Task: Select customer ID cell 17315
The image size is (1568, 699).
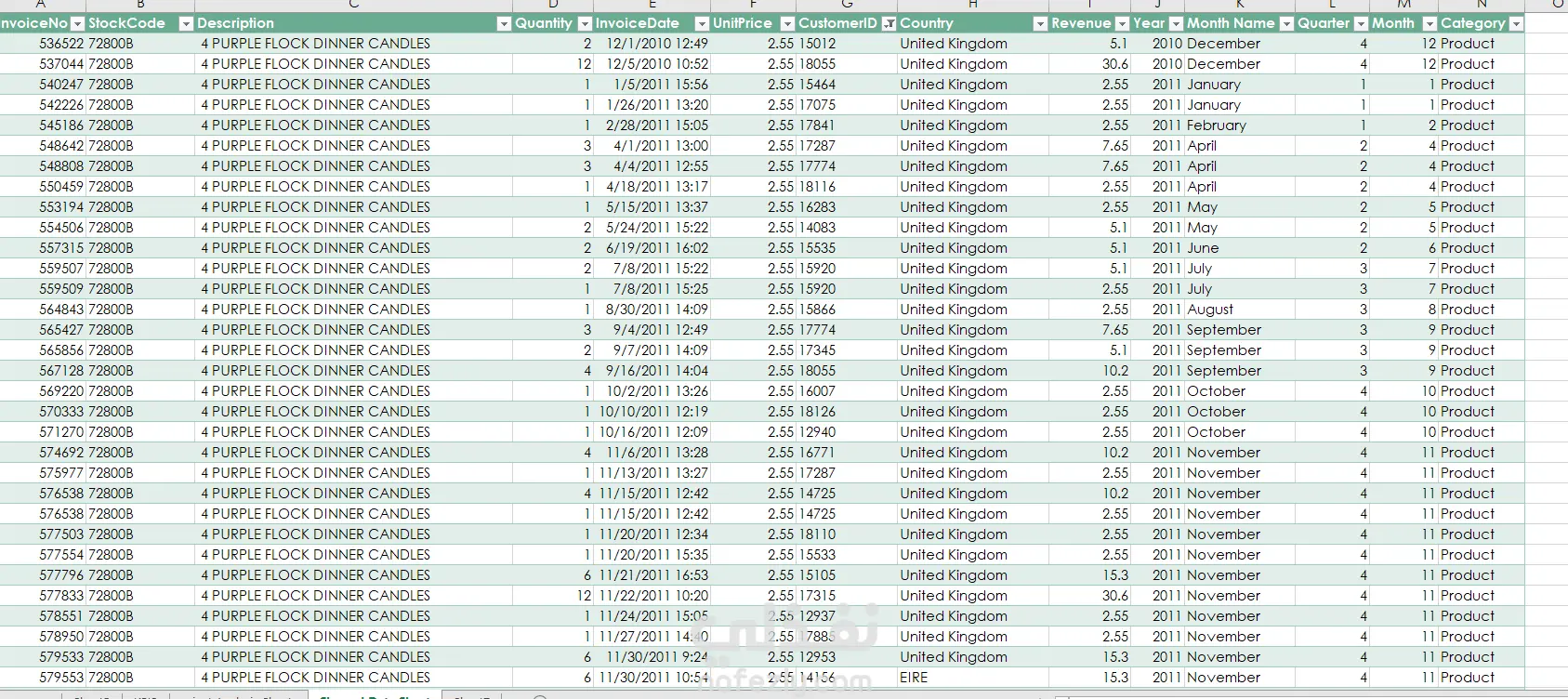Action: [x=847, y=596]
